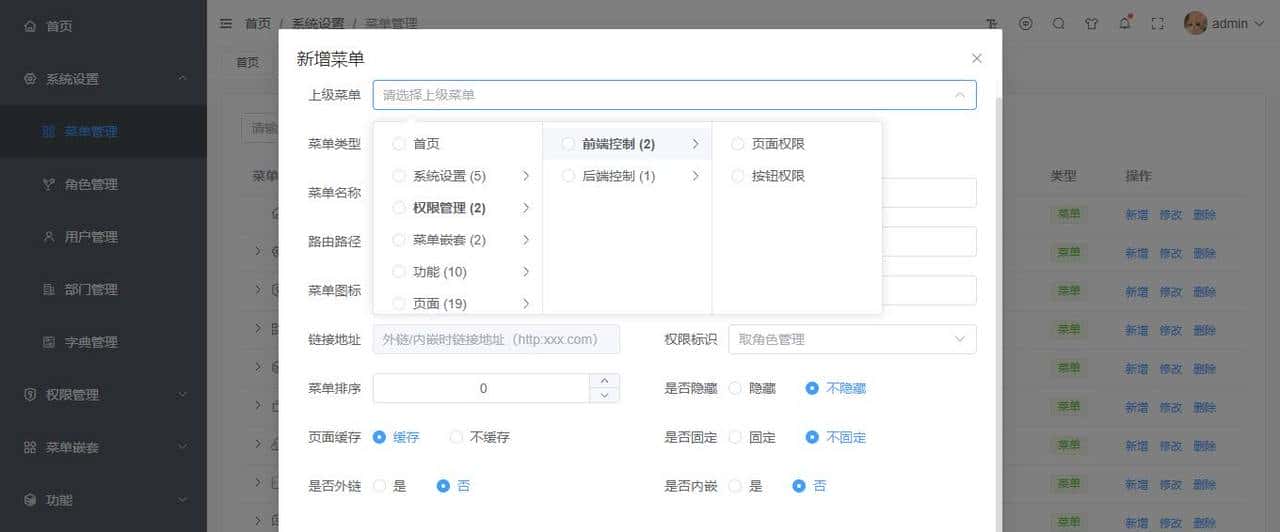Click the 菜单排序 number input

(x=483, y=388)
